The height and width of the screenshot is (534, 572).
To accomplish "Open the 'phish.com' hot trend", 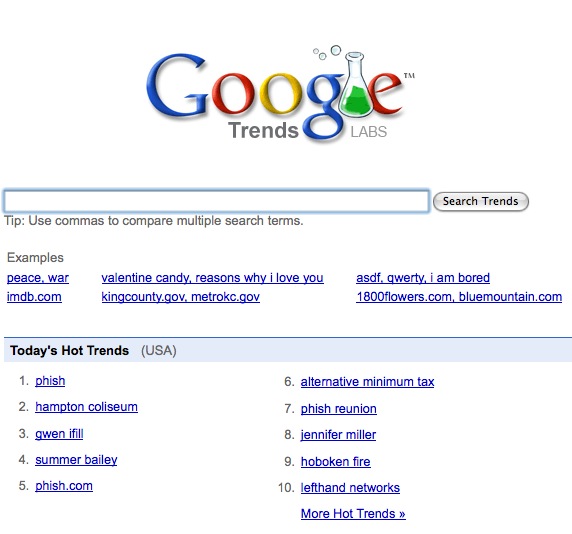I will pos(64,486).
